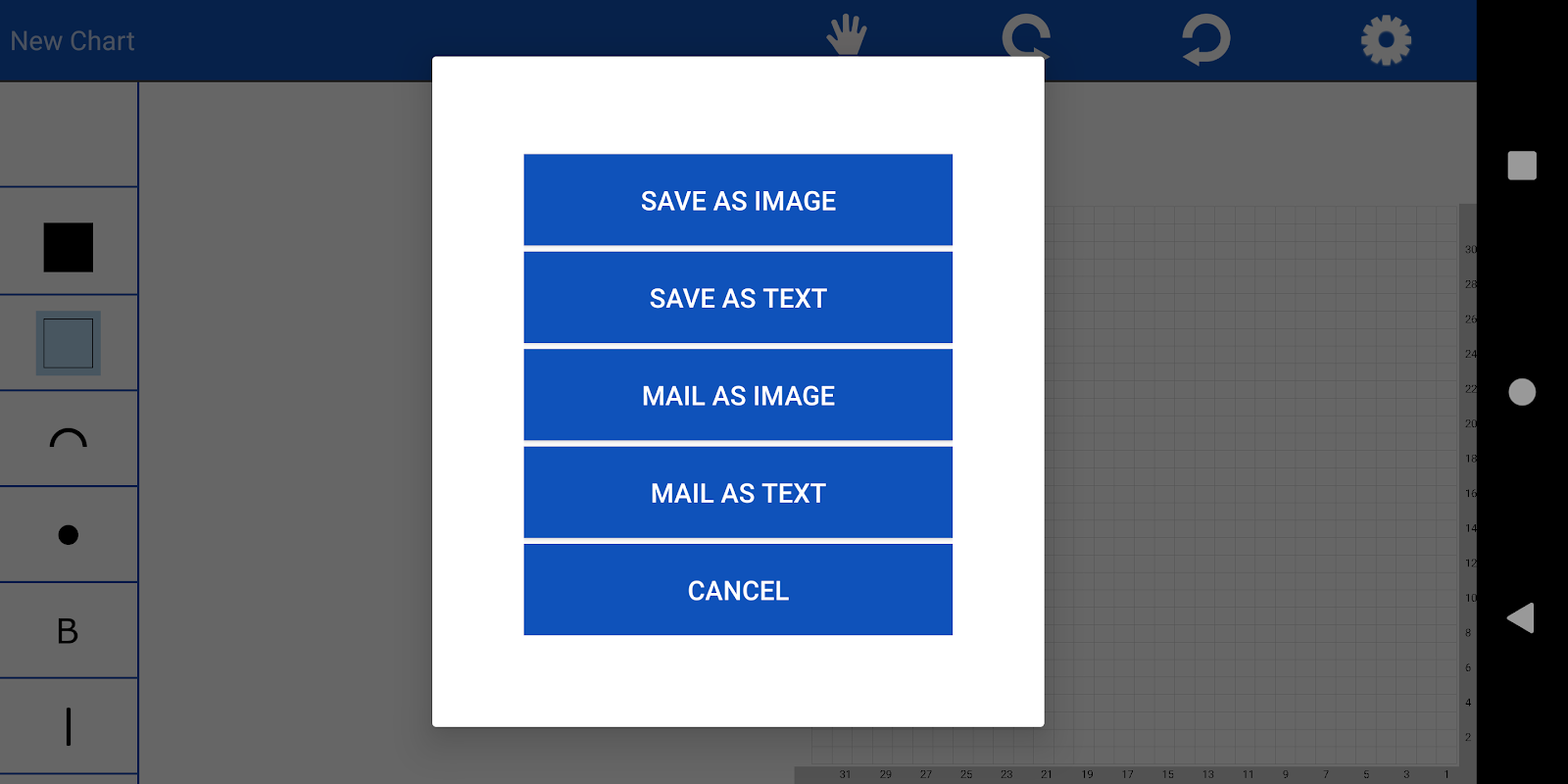Tap Mail As Text button
This screenshot has width=1568, height=784.
(x=738, y=493)
